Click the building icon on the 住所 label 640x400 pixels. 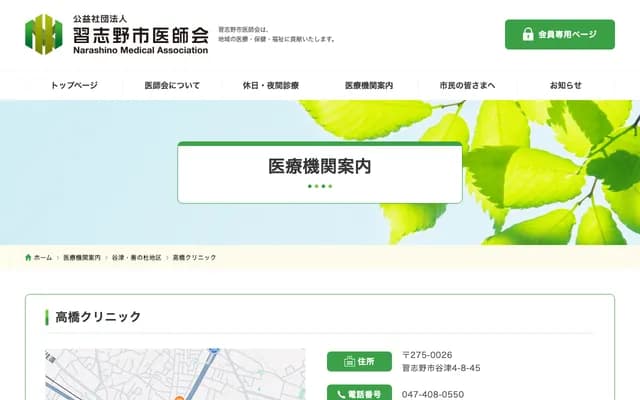click(347, 361)
